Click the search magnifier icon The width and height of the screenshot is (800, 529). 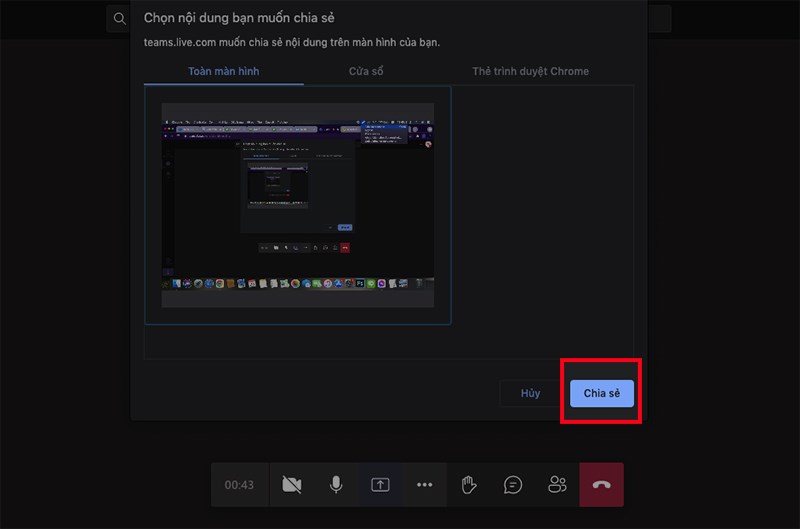(120, 18)
